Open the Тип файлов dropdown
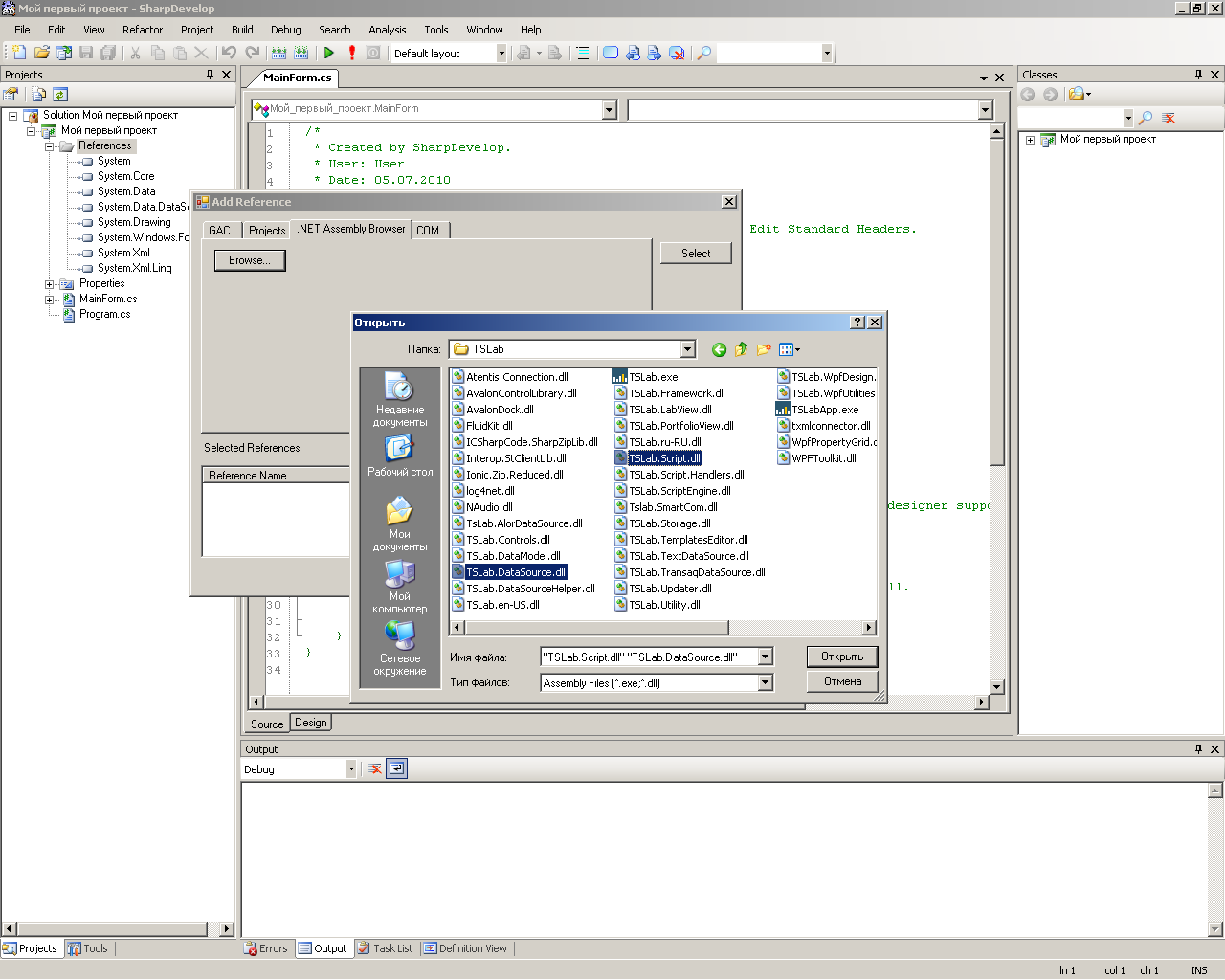 pos(765,683)
